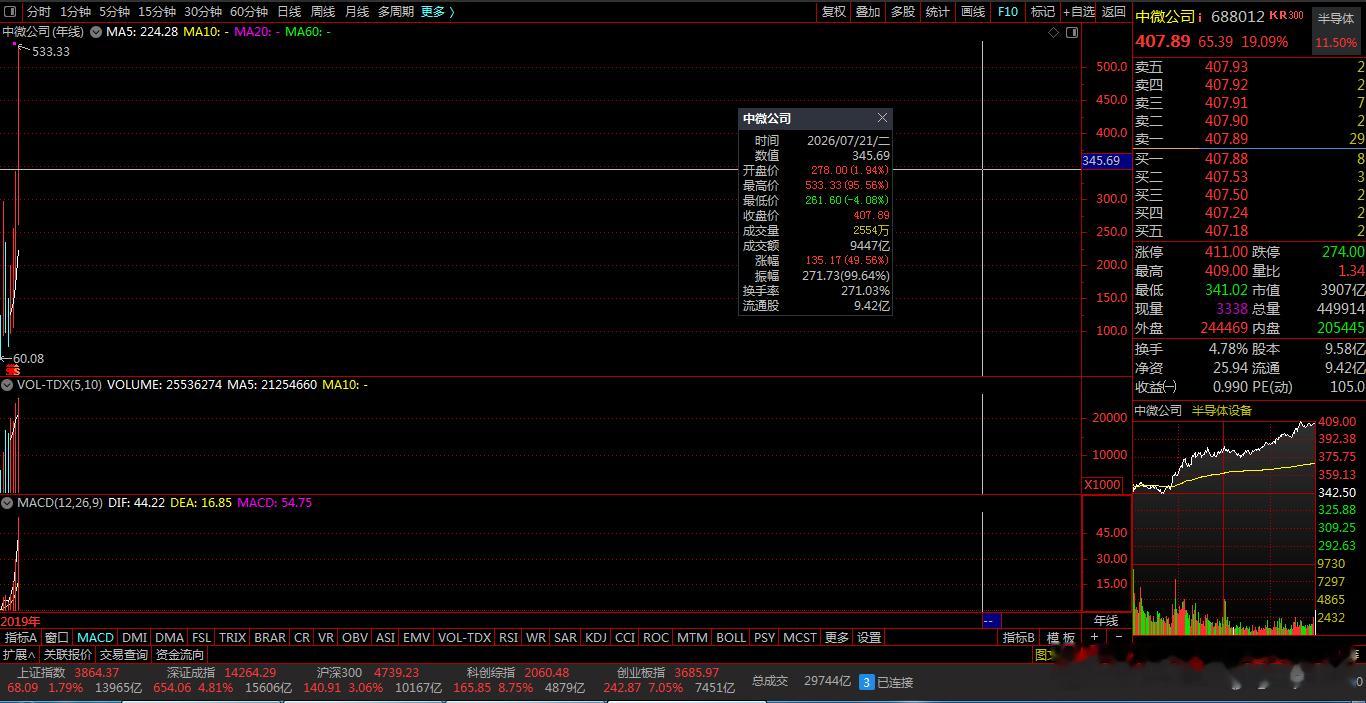Select the OBV indicator
The width and height of the screenshot is (1366, 703).
[x=355, y=637]
